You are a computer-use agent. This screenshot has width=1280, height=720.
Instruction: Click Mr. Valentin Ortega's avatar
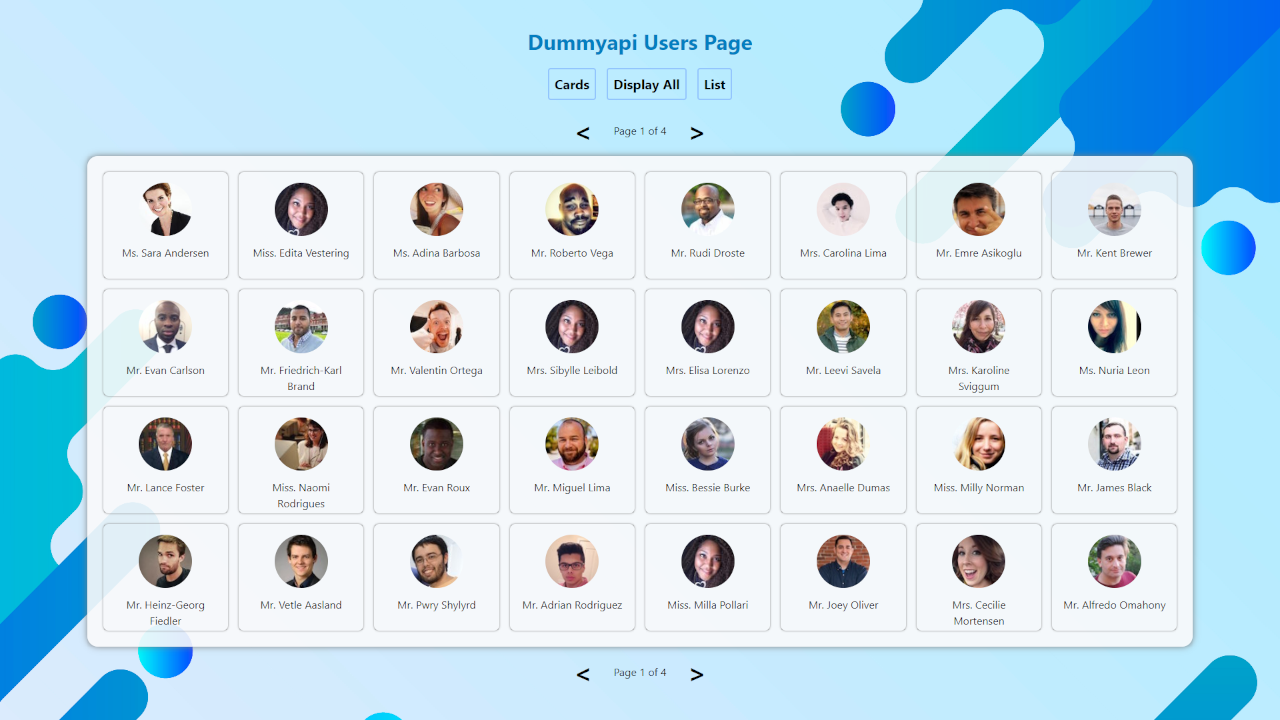point(437,326)
